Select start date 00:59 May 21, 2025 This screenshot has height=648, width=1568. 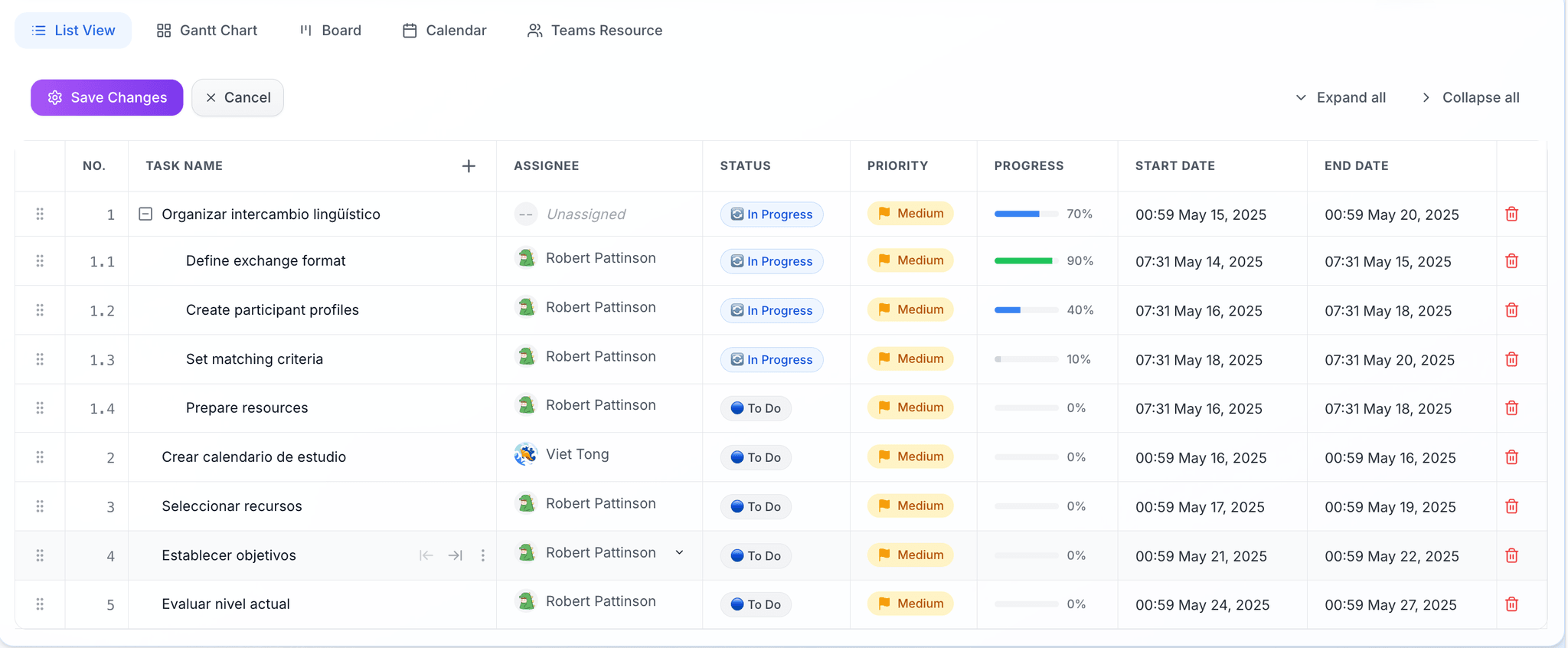pyautogui.click(x=1201, y=556)
